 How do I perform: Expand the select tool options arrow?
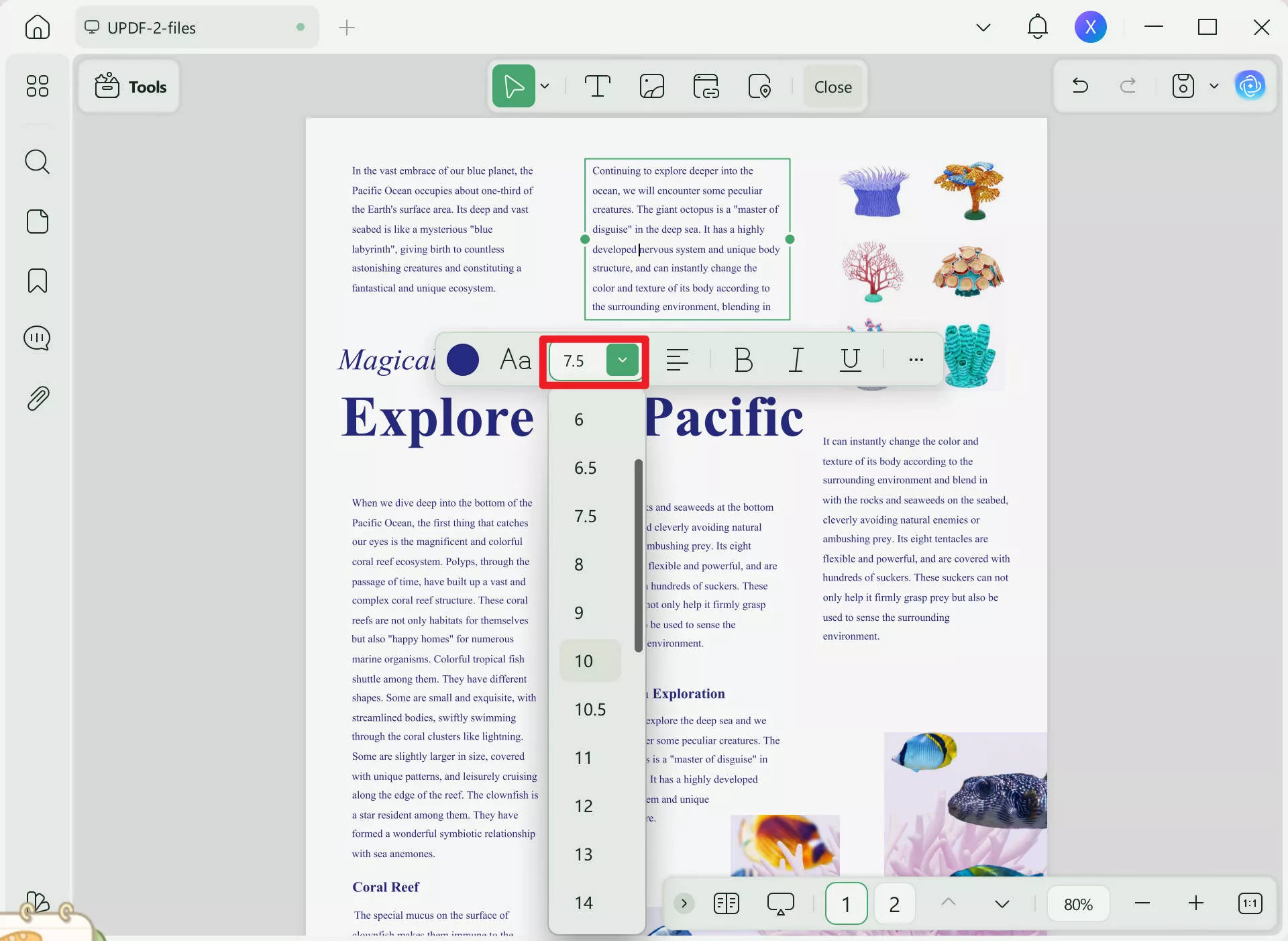[545, 87]
